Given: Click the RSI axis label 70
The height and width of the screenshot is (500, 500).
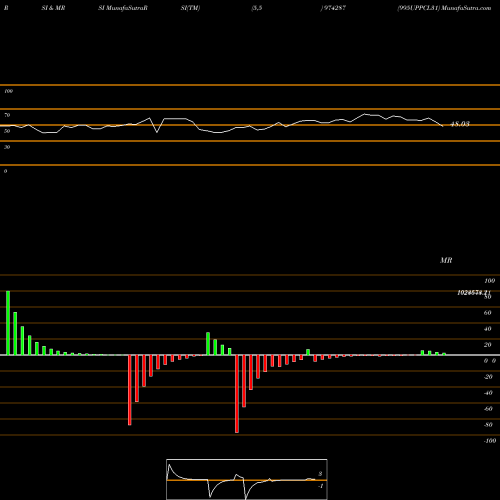Looking at the screenshot, I should coord(7,115).
